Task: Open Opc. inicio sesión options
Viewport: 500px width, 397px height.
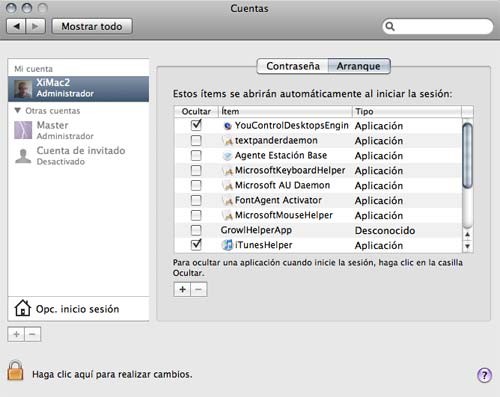Action: tap(78, 309)
